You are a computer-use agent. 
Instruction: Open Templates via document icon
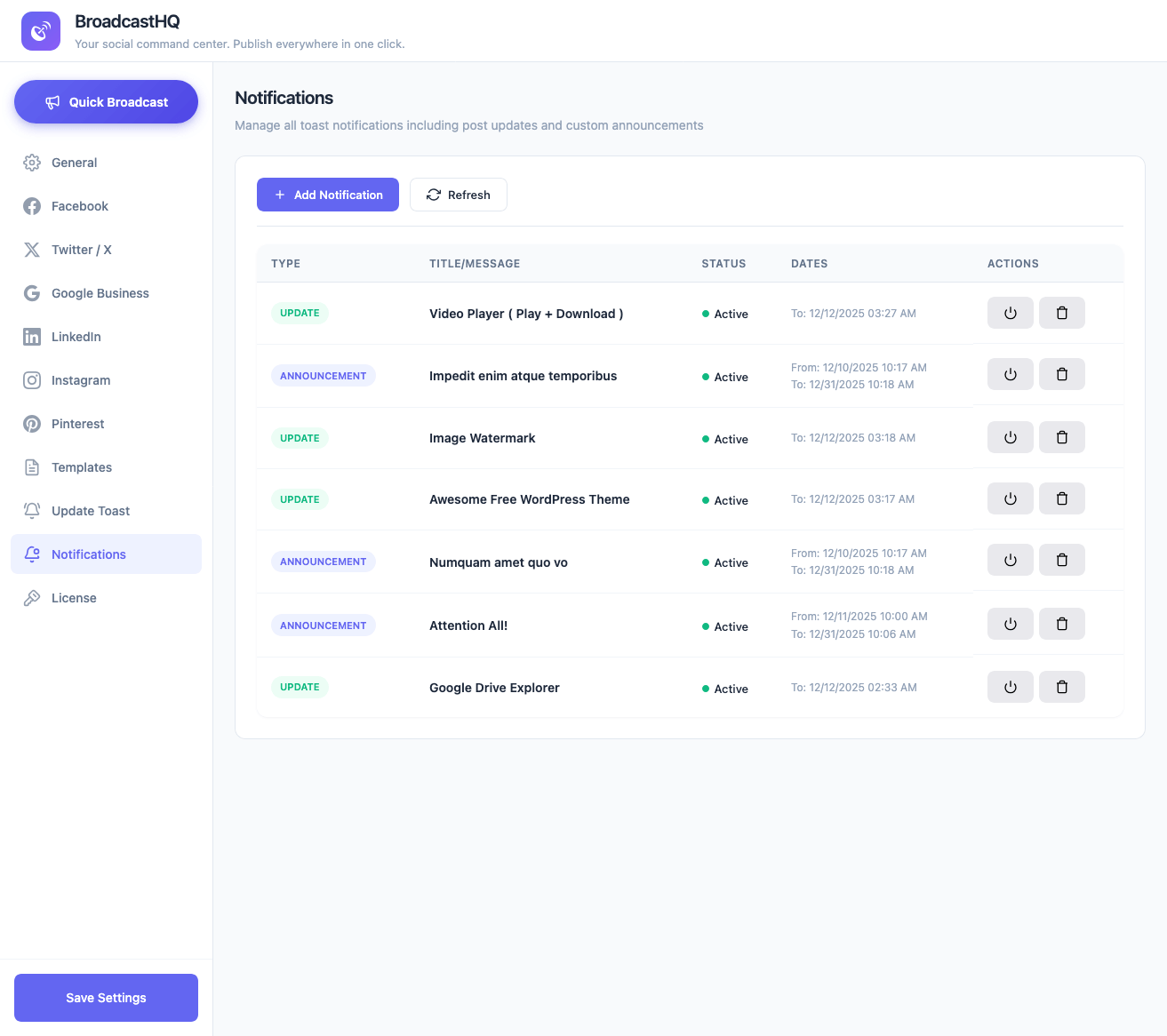32,467
